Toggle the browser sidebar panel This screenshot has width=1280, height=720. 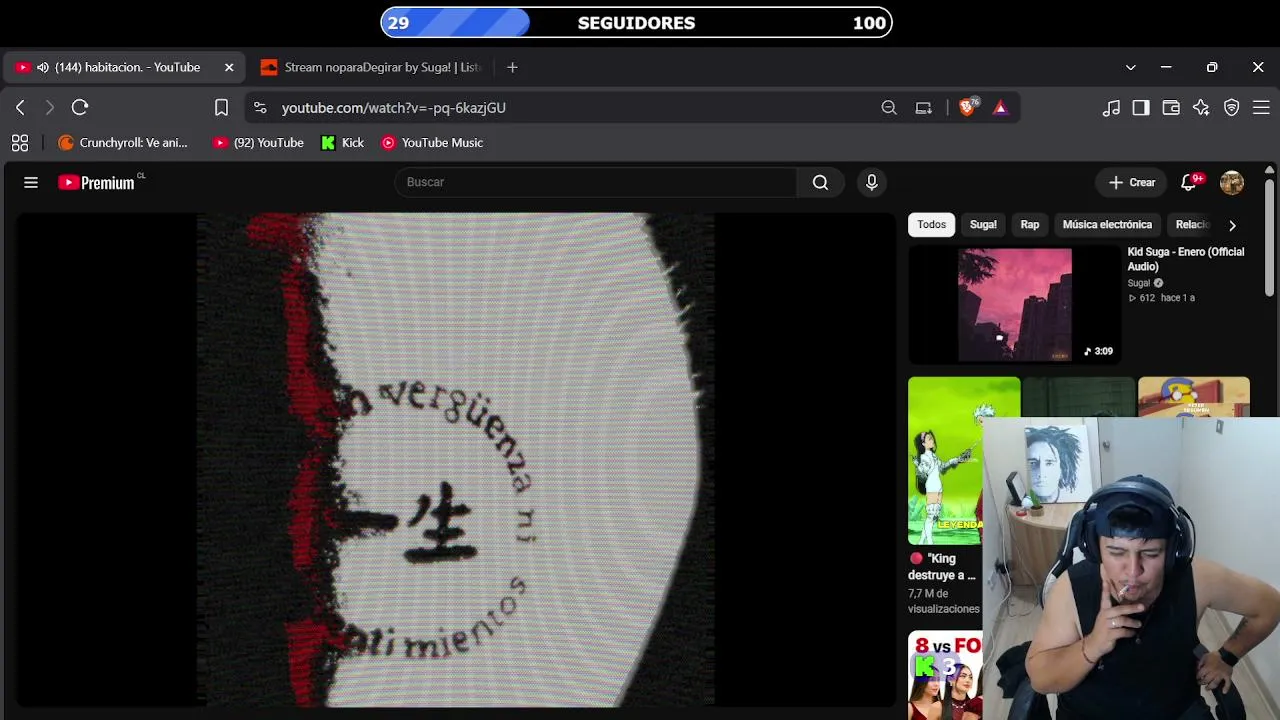pyautogui.click(x=1141, y=107)
